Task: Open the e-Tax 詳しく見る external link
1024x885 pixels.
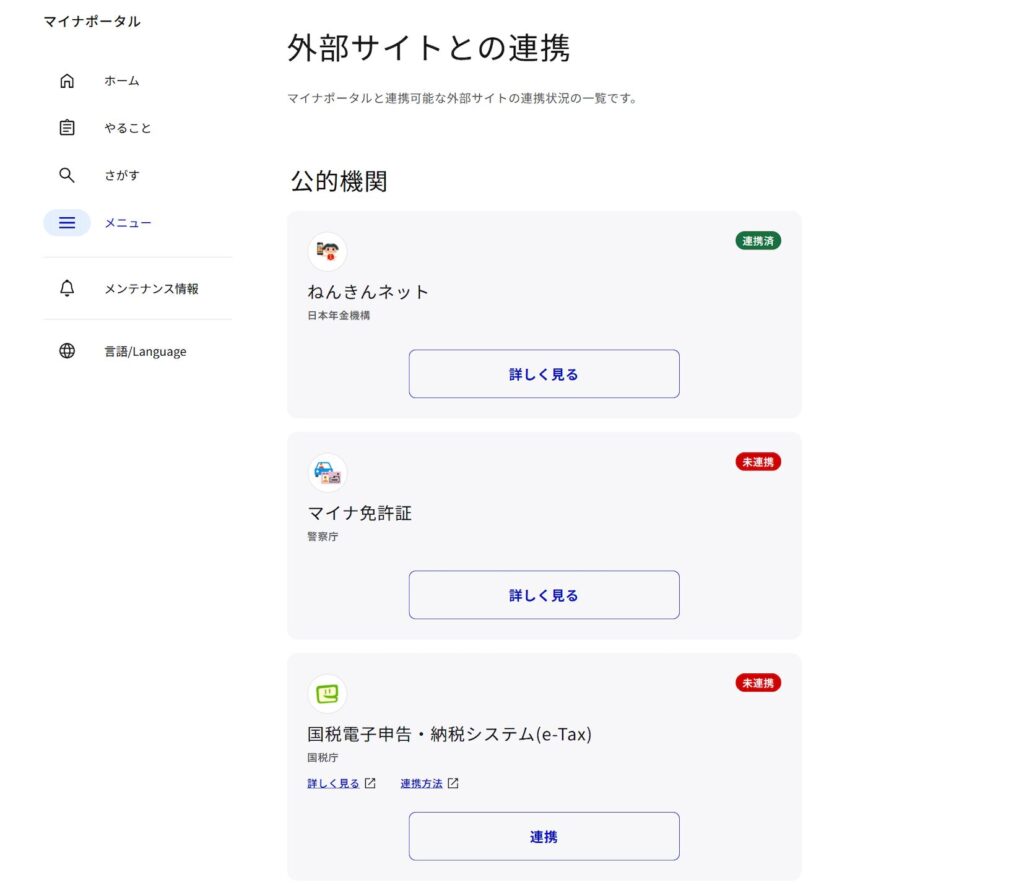Action: pyautogui.click(x=340, y=784)
